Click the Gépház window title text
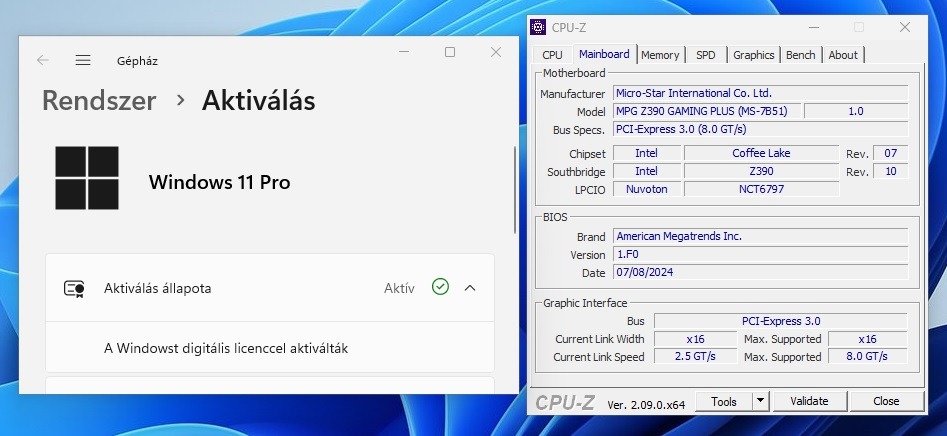 137,61
